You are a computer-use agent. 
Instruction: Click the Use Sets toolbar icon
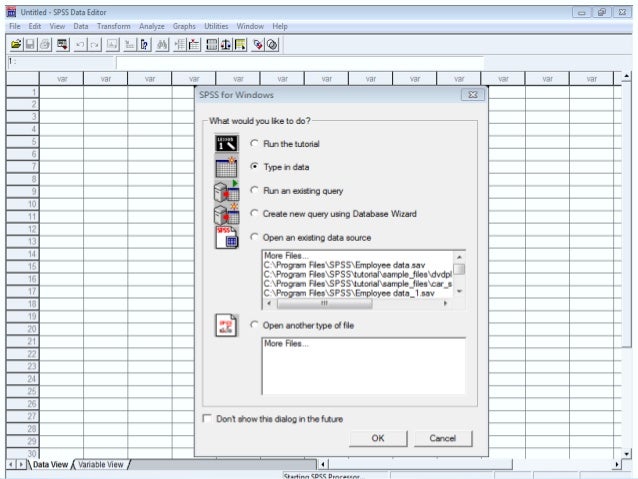(x=272, y=44)
